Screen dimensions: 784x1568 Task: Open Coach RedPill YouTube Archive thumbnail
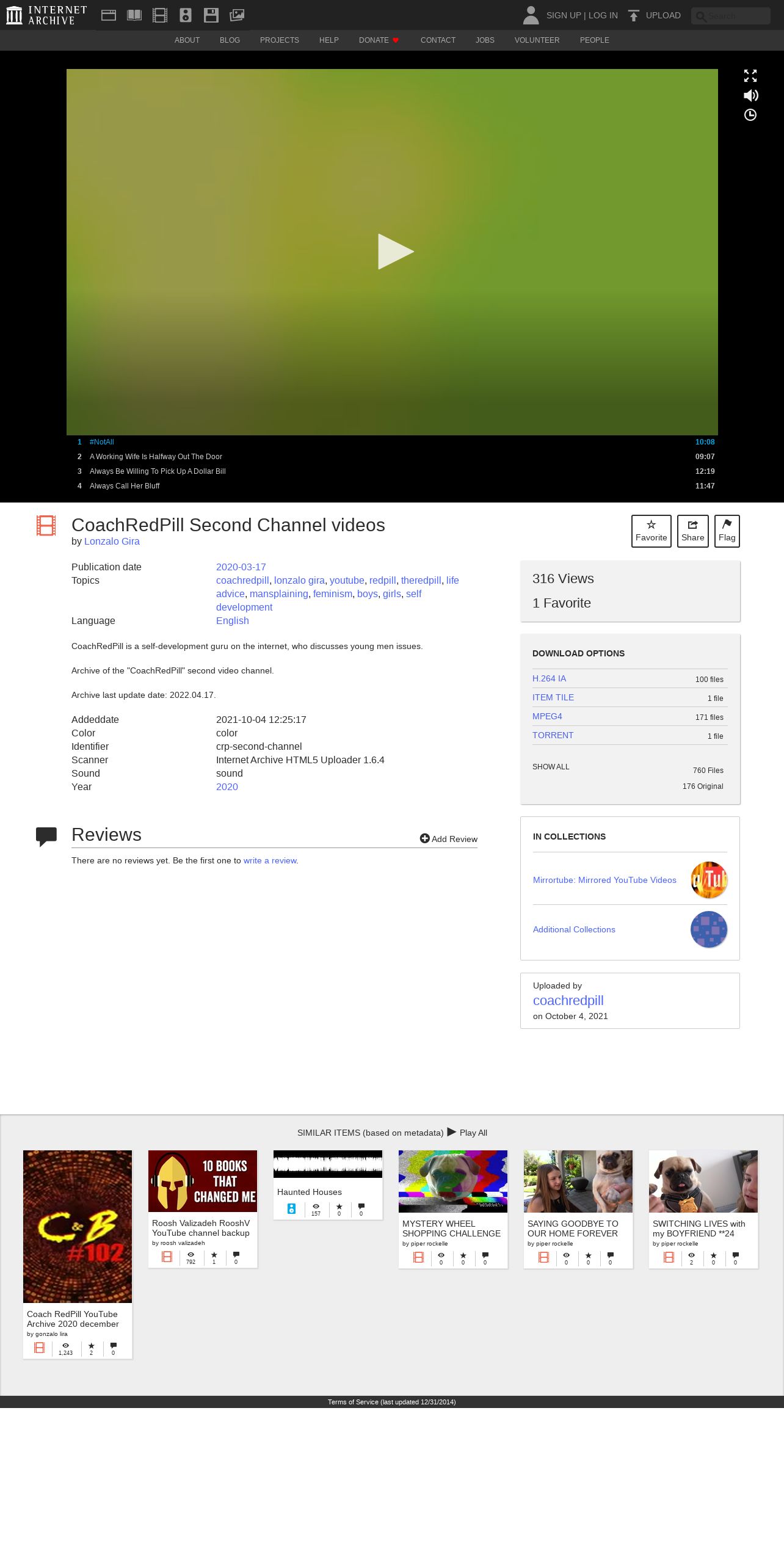point(78,1227)
